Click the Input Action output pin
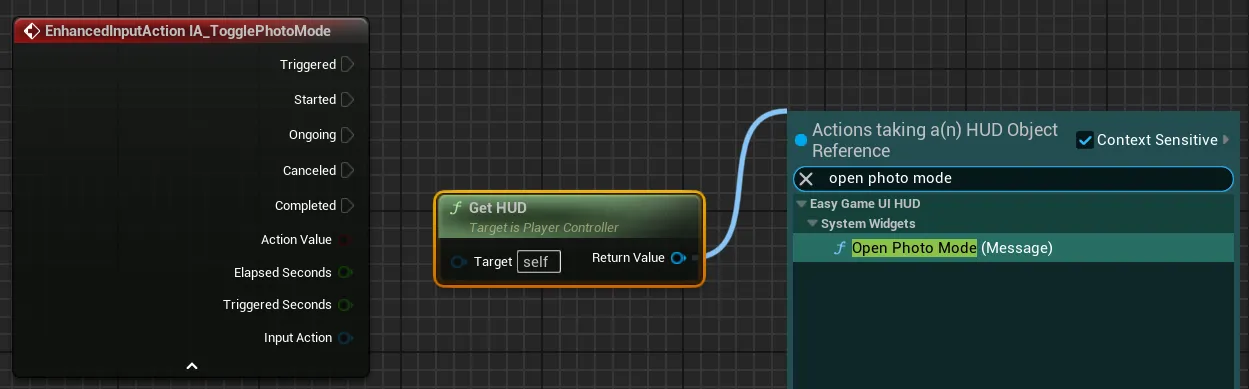Viewport: 1249px width, 389px height. (x=346, y=338)
